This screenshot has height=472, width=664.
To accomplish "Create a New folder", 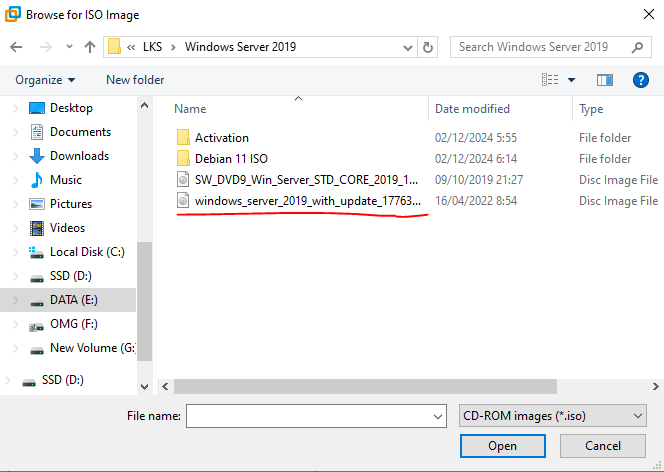I will coord(135,80).
